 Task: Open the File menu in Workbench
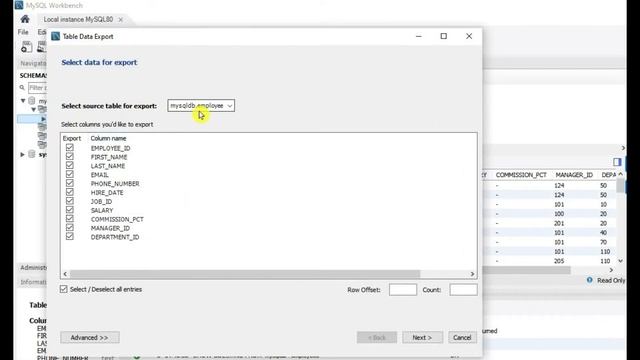[23, 32]
